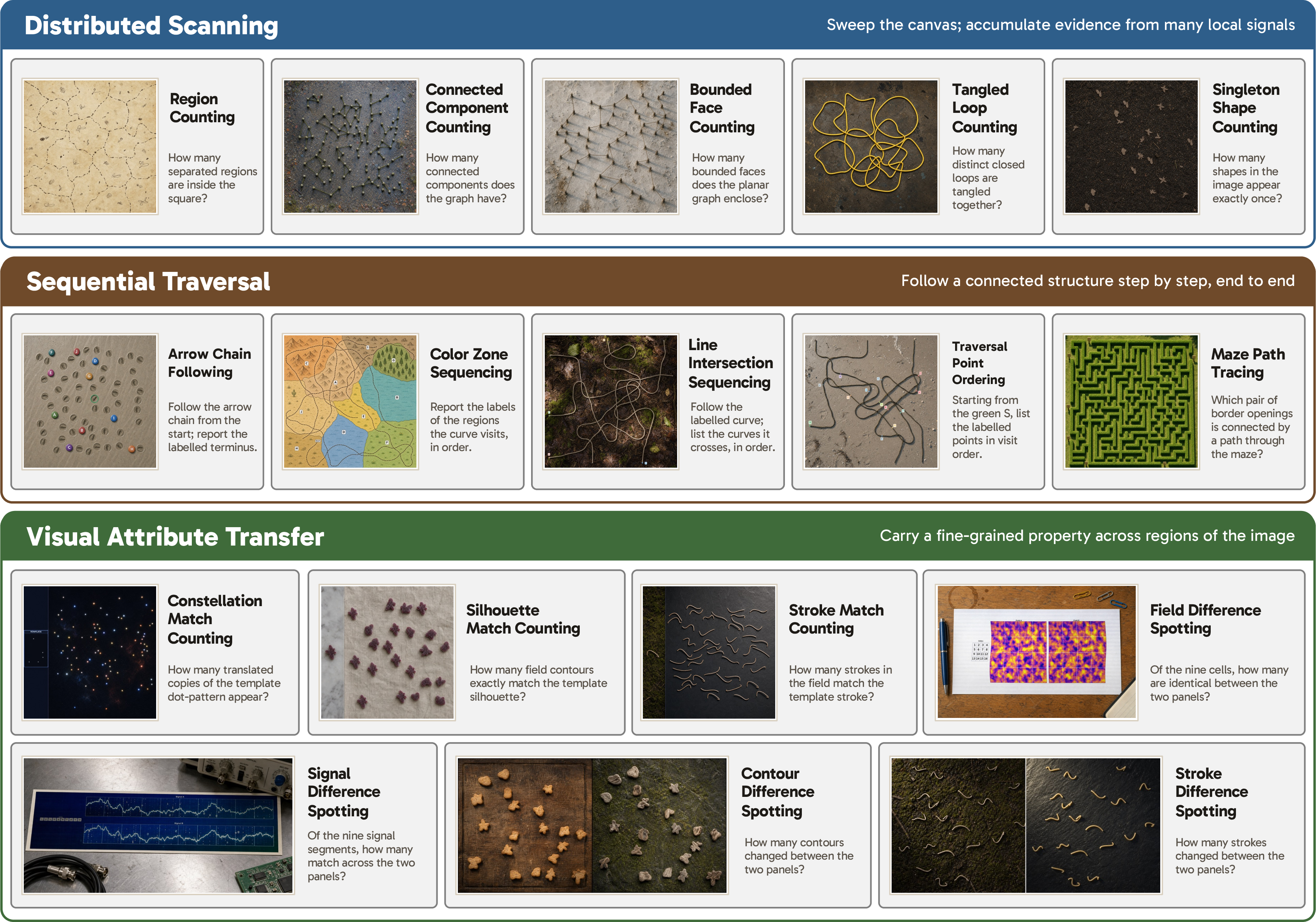Image resolution: width=1316 pixels, height=922 pixels.
Task: Click the Region Counting thumbnail image
Action: [90, 147]
